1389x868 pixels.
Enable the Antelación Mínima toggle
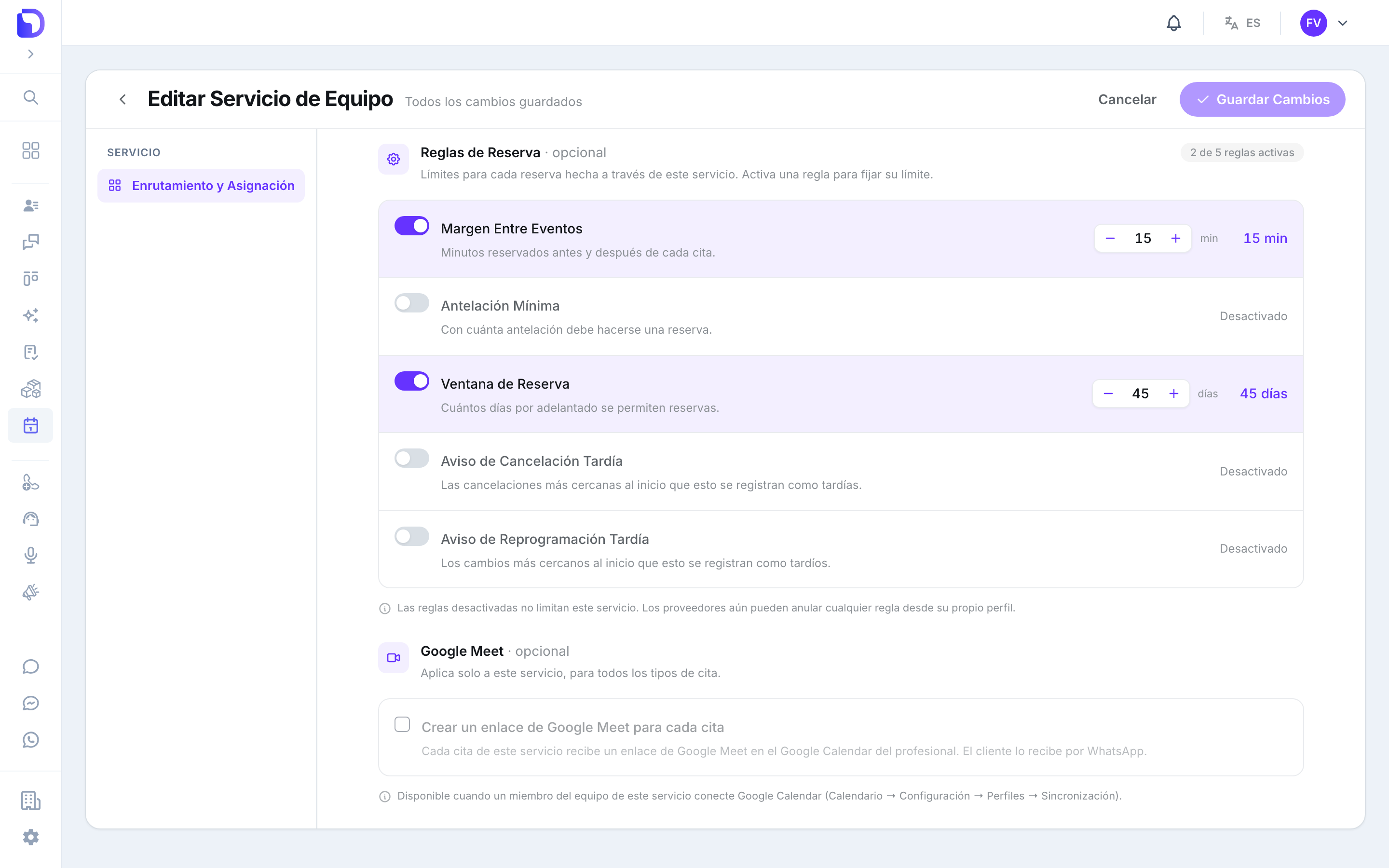[411, 302]
